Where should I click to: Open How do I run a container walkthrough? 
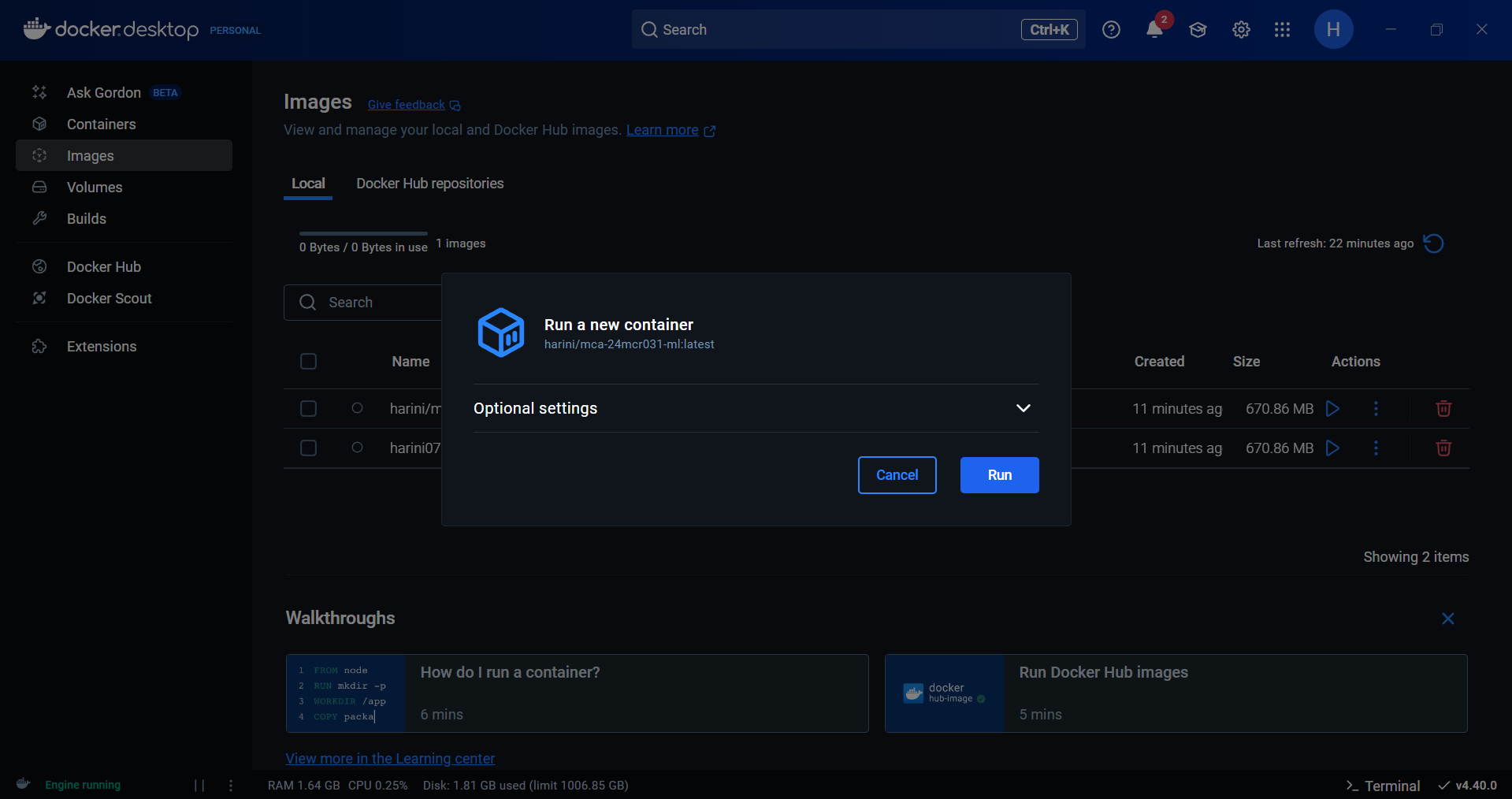[577, 693]
